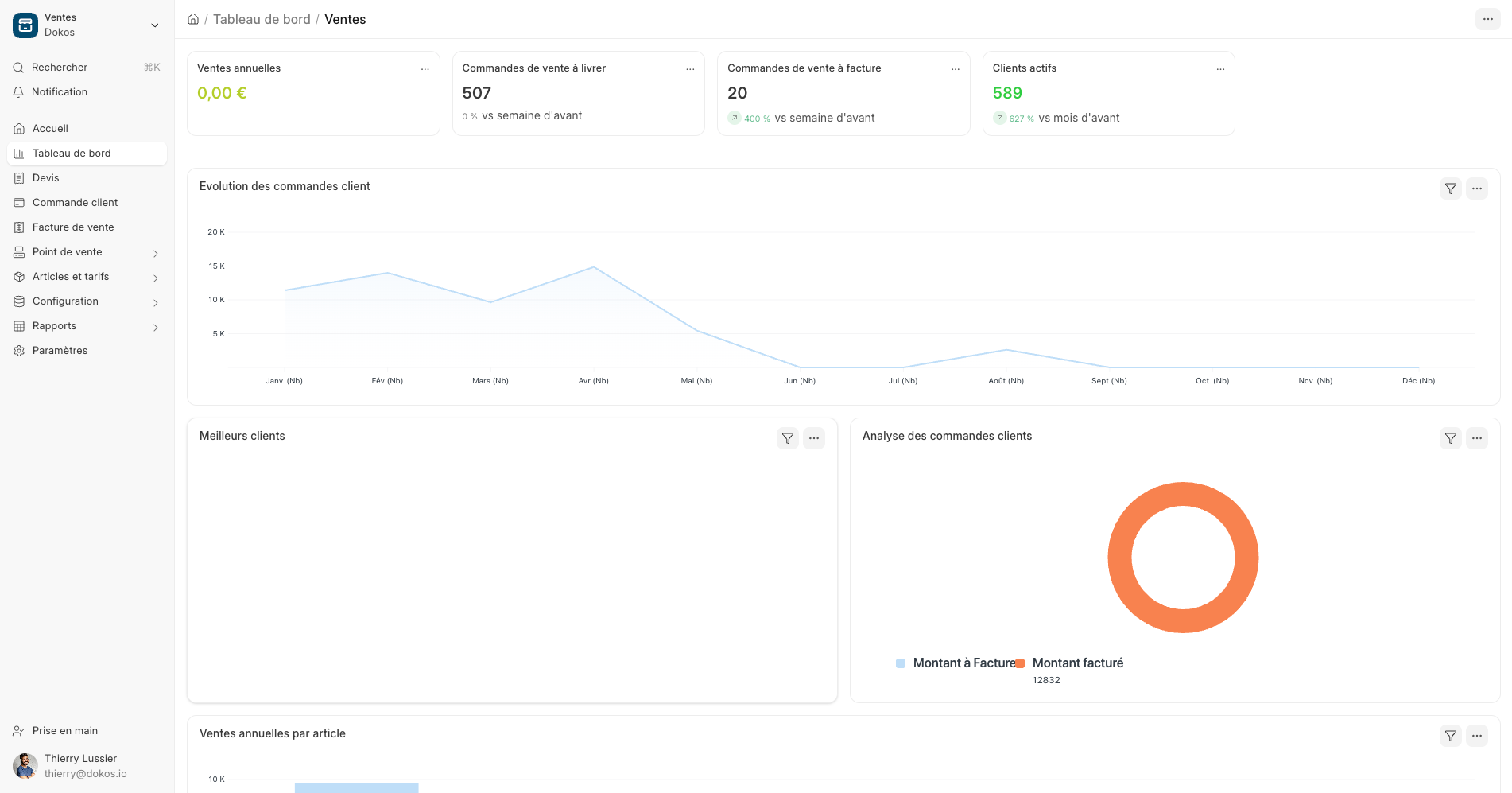Open page options menu at top right
The image size is (1512, 793).
(1488, 19)
